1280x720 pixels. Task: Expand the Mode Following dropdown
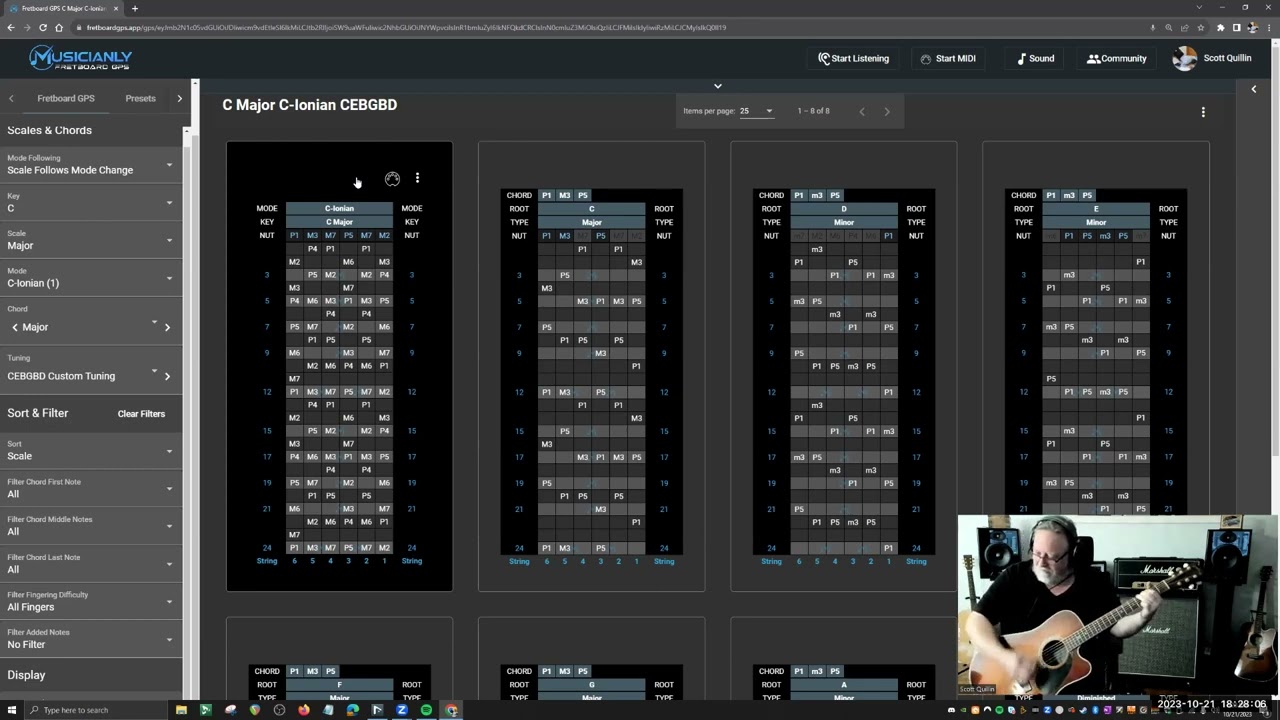tap(90, 165)
